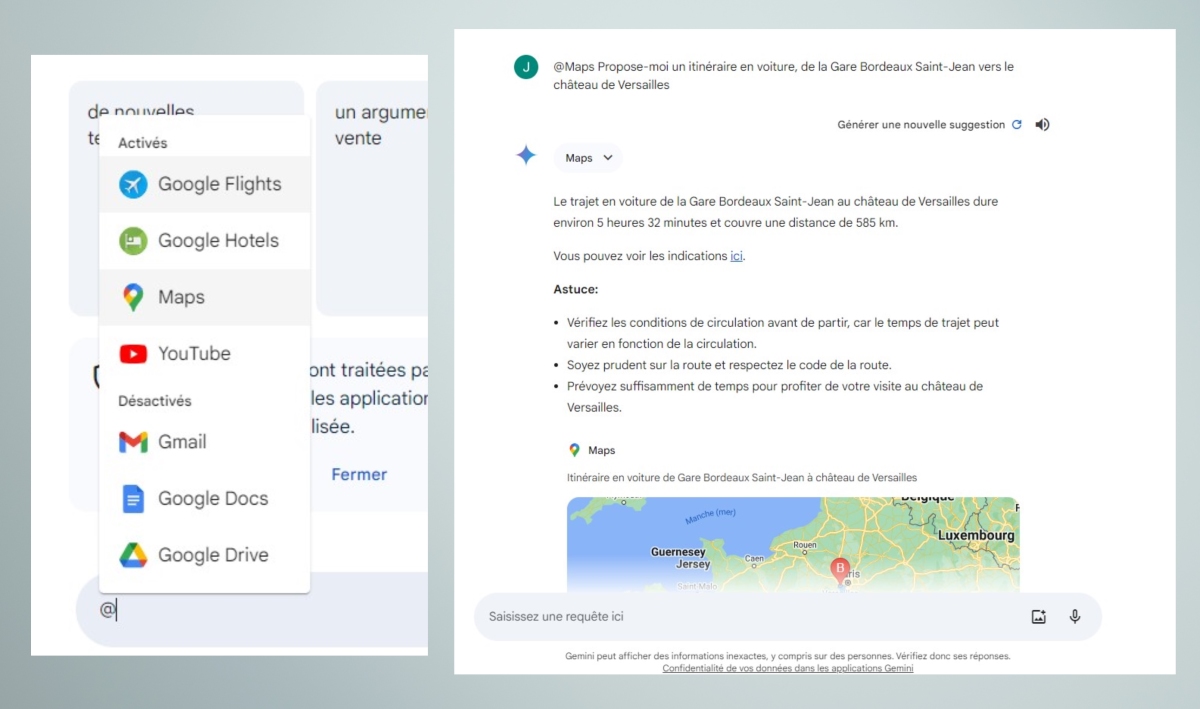The height and width of the screenshot is (709, 1200).
Task: Click the Gmail envelope icon
Action: tap(133, 442)
